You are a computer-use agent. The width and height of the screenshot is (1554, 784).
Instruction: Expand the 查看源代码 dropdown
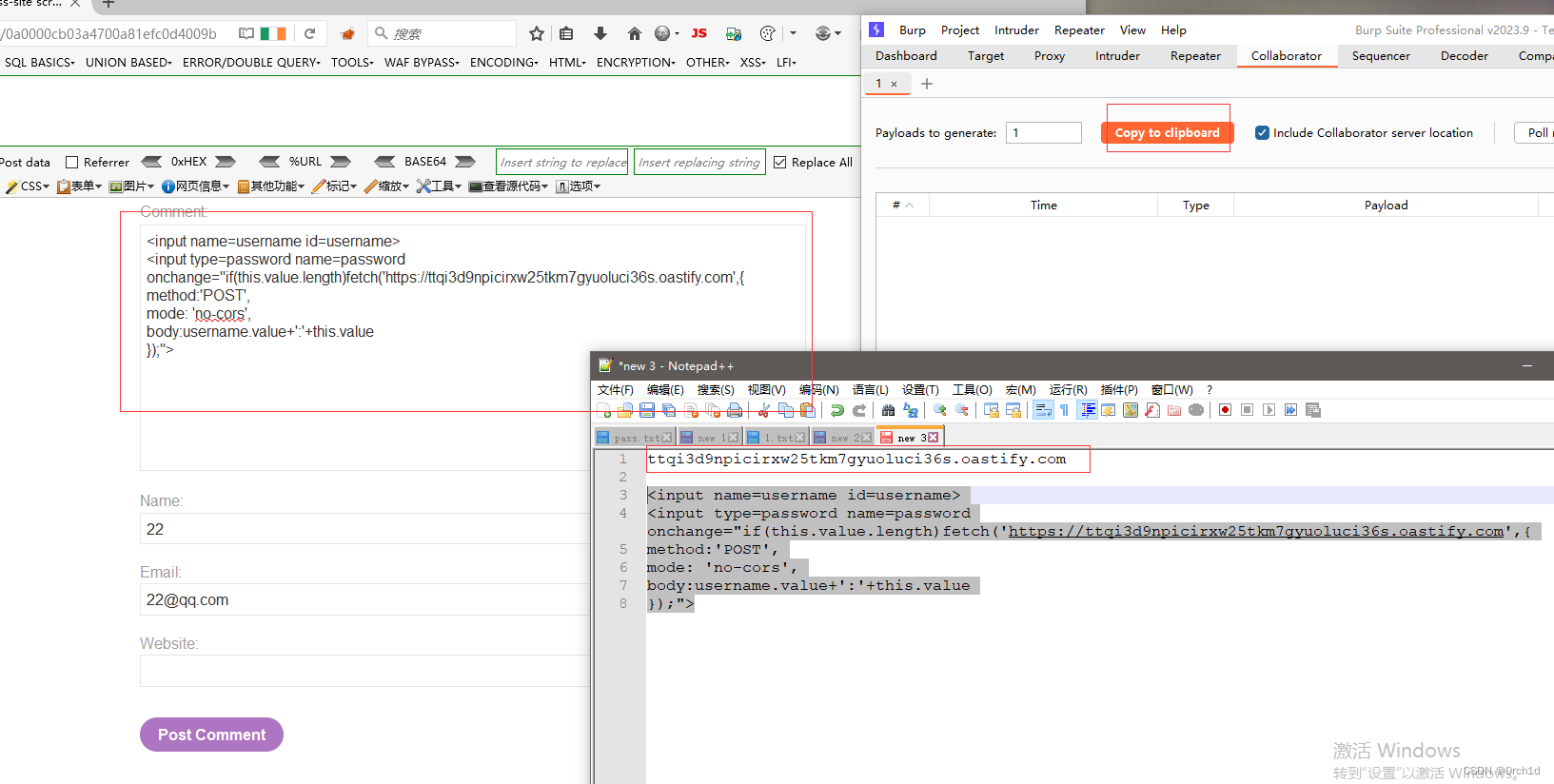click(509, 186)
